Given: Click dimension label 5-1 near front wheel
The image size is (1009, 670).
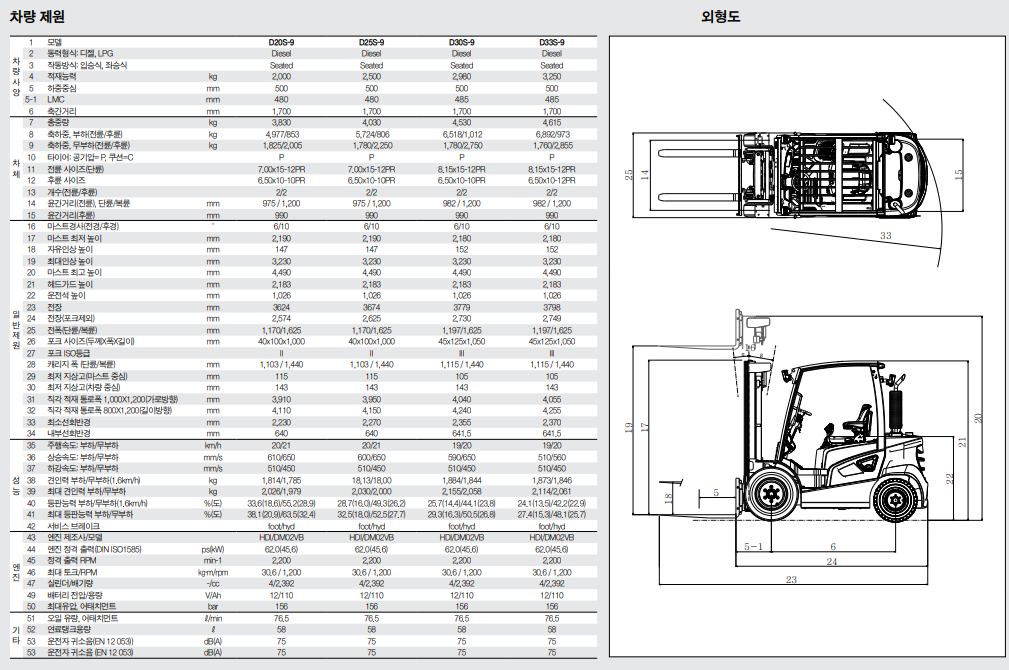Looking at the screenshot, I should (x=753, y=546).
